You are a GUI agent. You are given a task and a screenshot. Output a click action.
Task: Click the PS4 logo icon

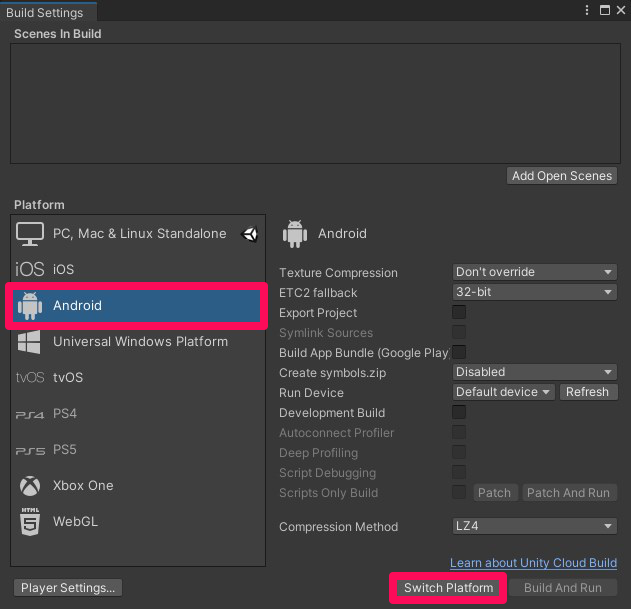(x=30, y=414)
